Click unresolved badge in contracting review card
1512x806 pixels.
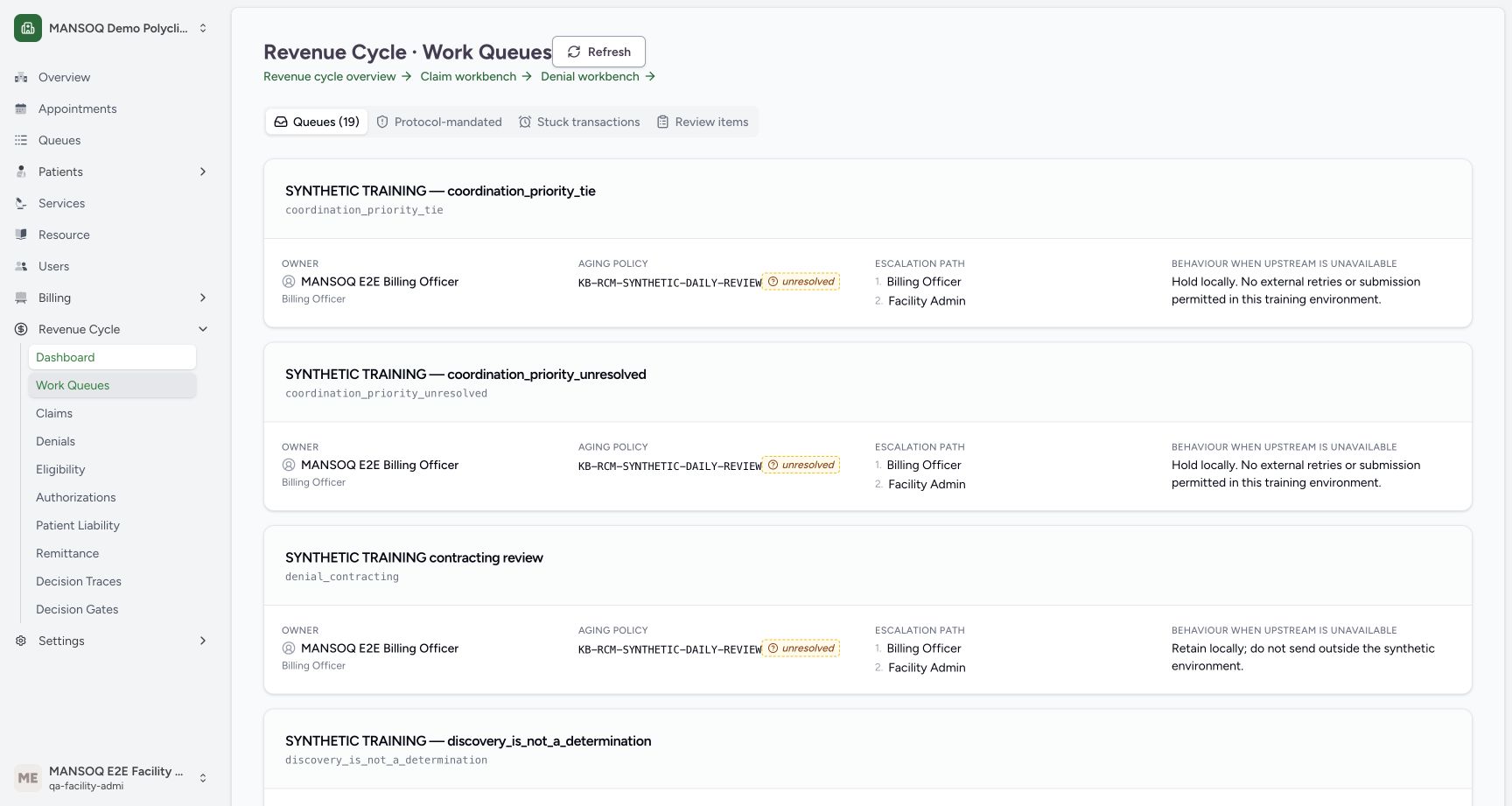(801, 648)
